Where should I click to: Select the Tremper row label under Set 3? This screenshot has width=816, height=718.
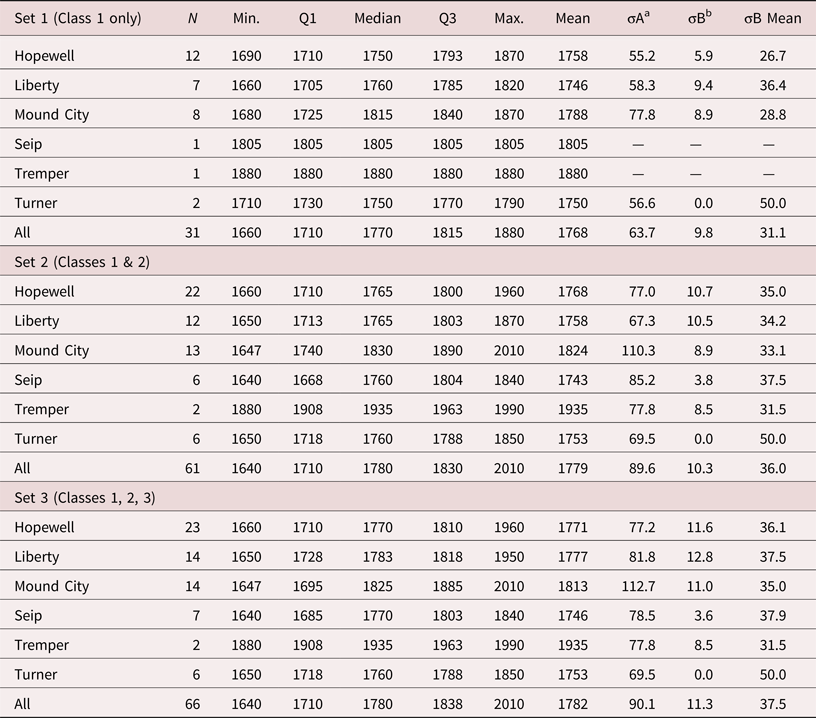pyautogui.click(x=42, y=645)
